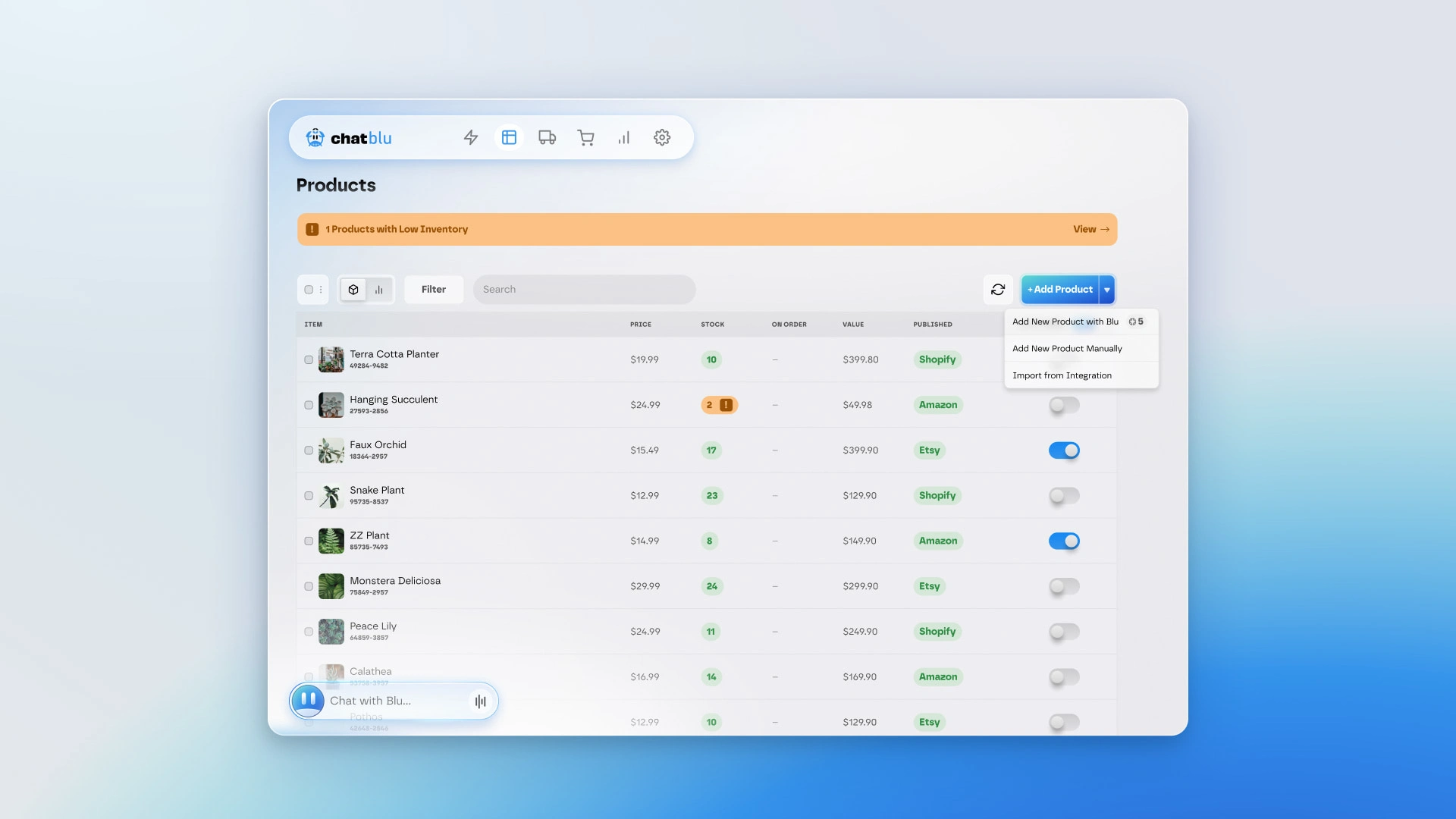Go to the shopping cart orders page
1456x819 pixels.
(x=585, y=137)
